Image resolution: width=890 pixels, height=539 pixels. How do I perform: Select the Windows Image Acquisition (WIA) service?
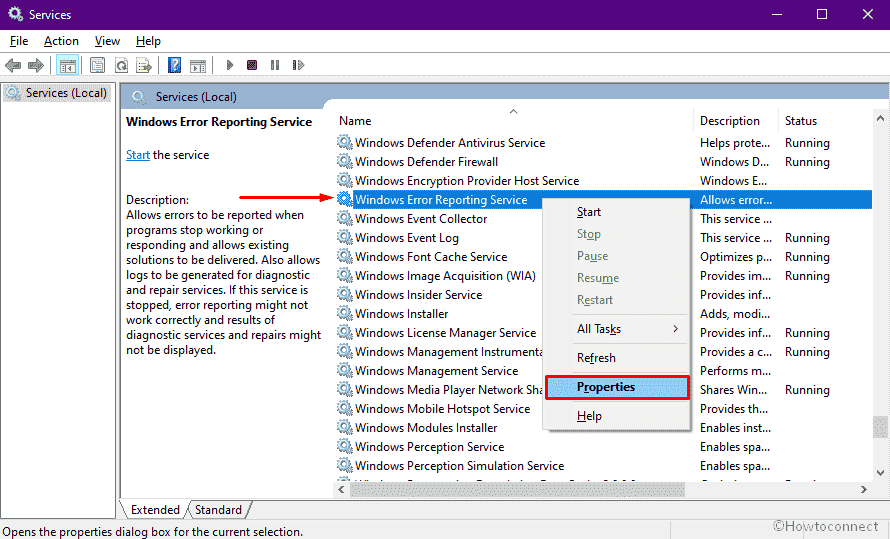pos(444,276)
